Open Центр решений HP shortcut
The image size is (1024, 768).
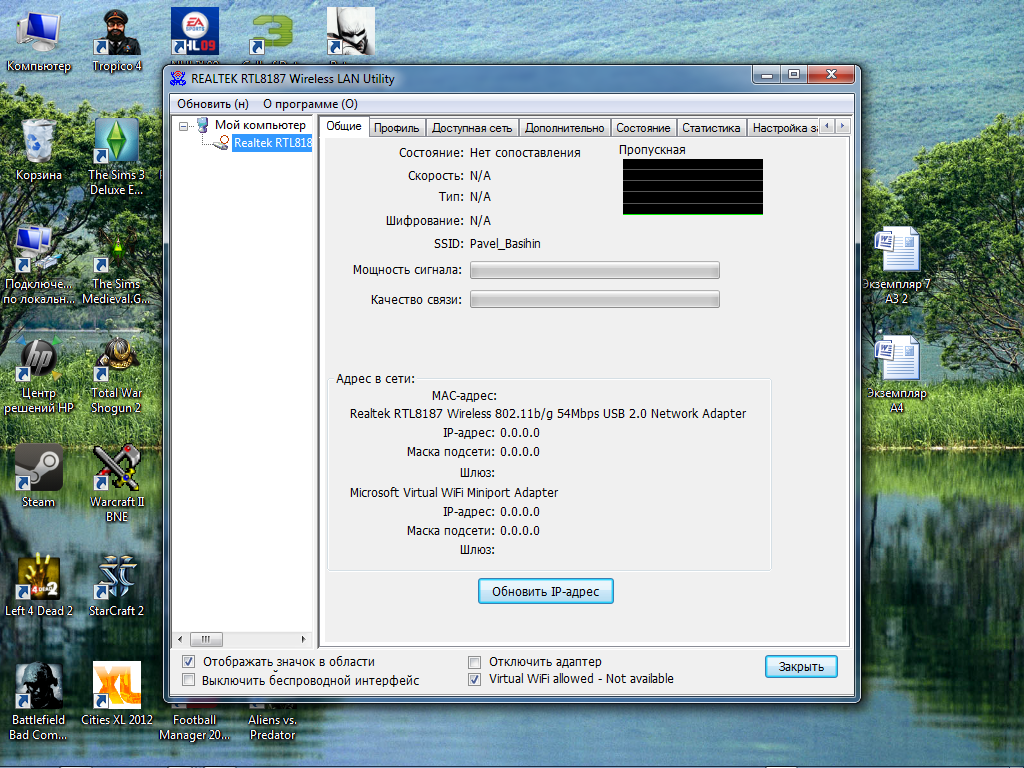click(39, 375)
